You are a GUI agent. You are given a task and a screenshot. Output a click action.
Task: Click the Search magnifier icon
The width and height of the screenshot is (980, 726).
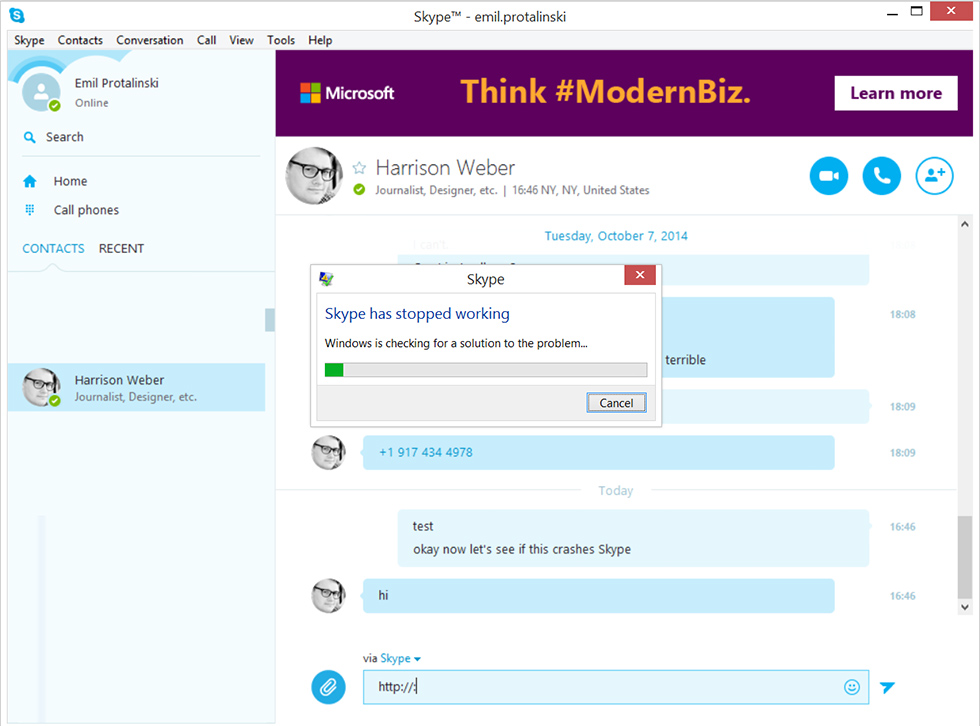pos(30,137)
